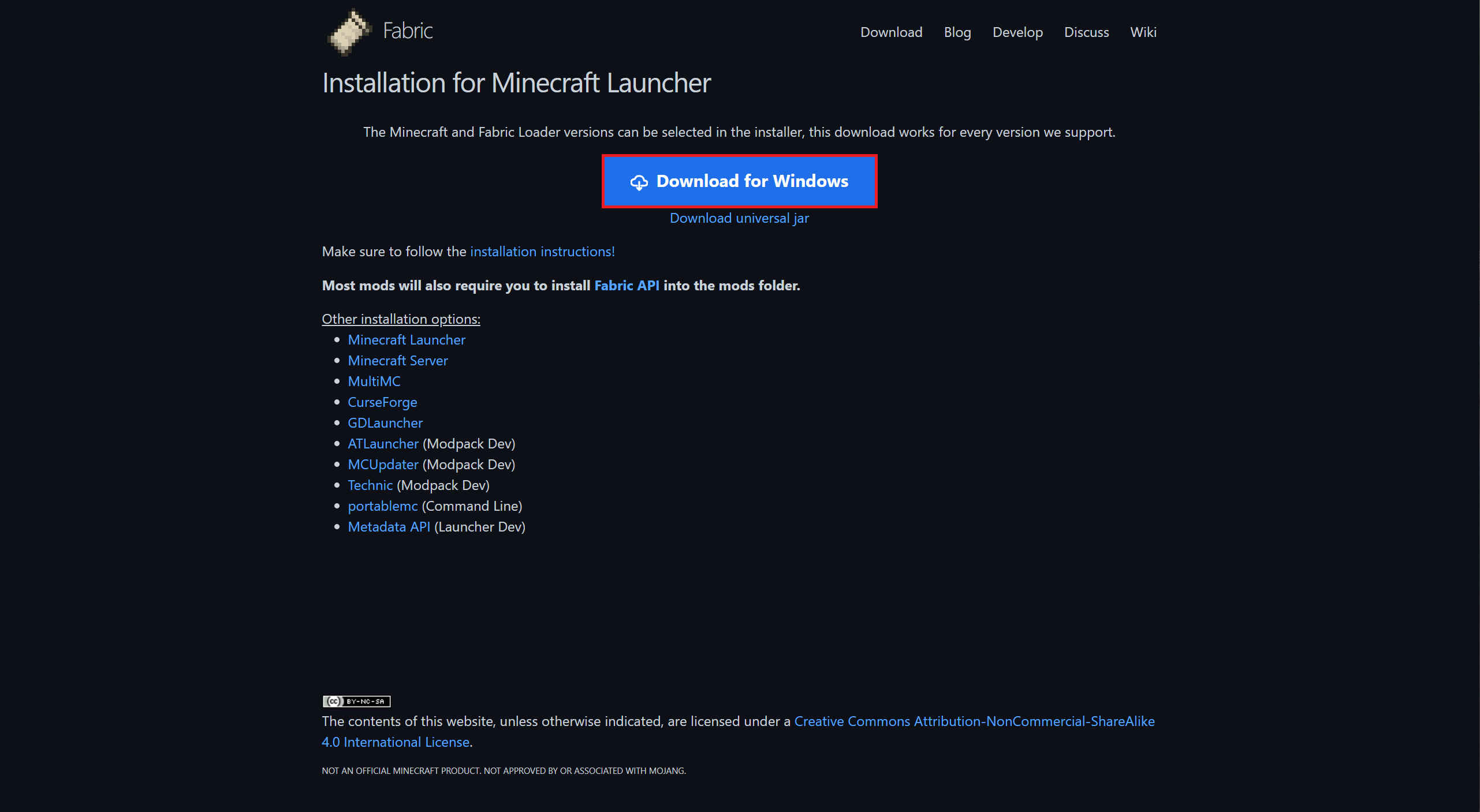Image resolution: width=1480 pixels, height=812 pixels.
Task: Select Minecraft Server installation option
Action: [x=397, y=361]
